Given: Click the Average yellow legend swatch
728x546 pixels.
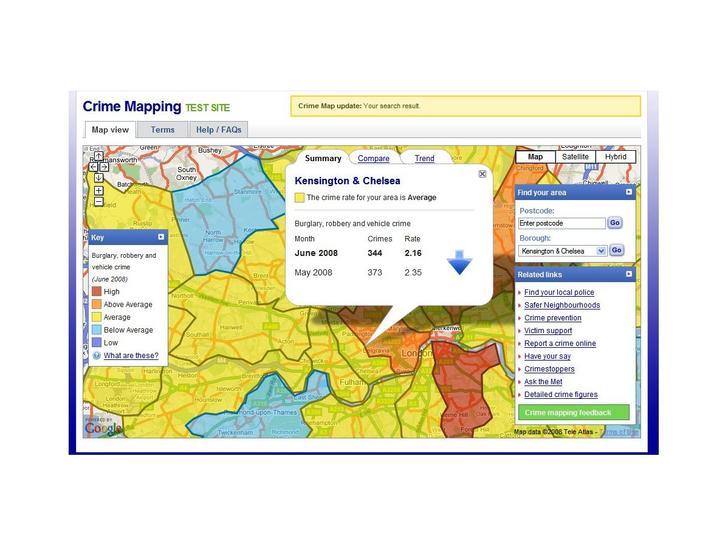Looking at the screenshot, I should [97, 317].
